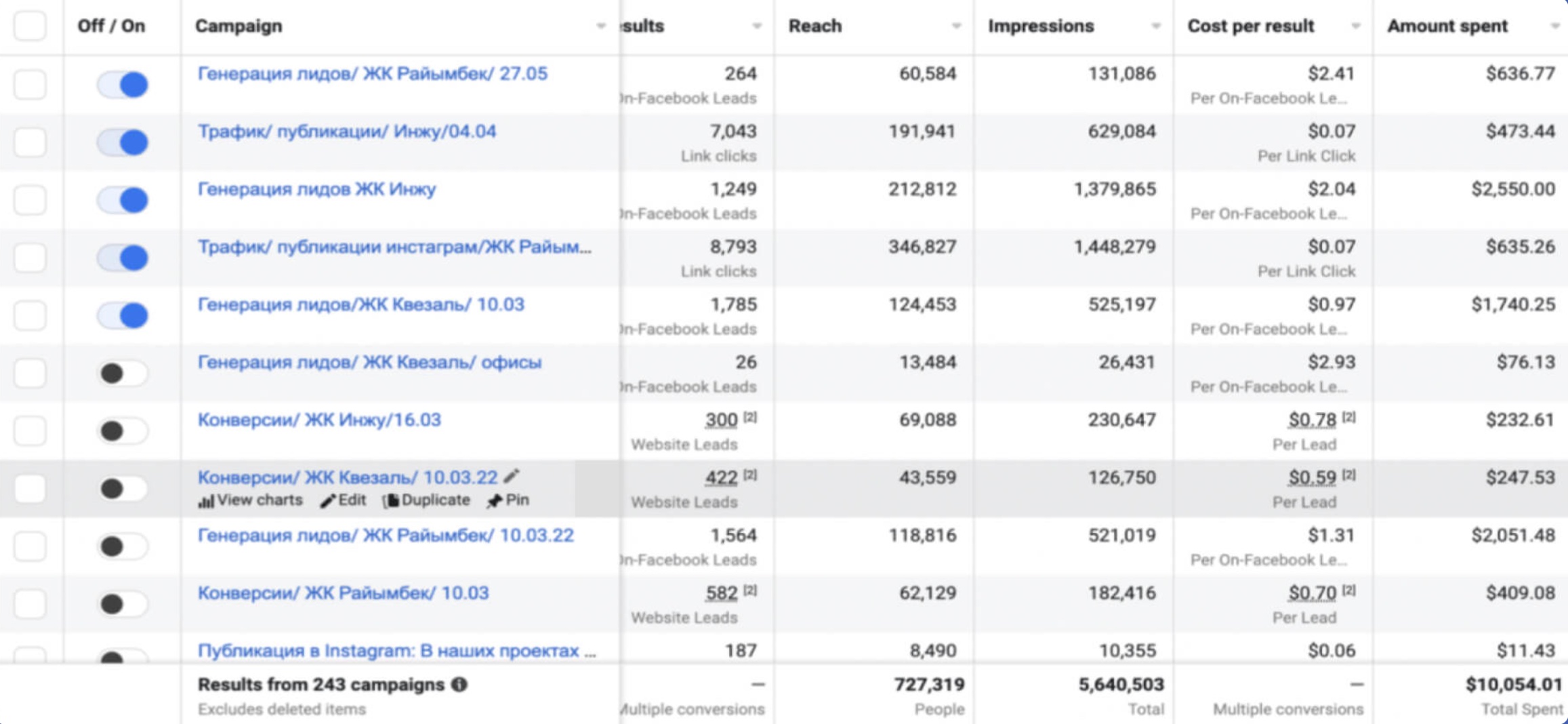Turn on the Генерация лидов/ ЖК Квезаль/ офисы campaign

tap(123, 373)
